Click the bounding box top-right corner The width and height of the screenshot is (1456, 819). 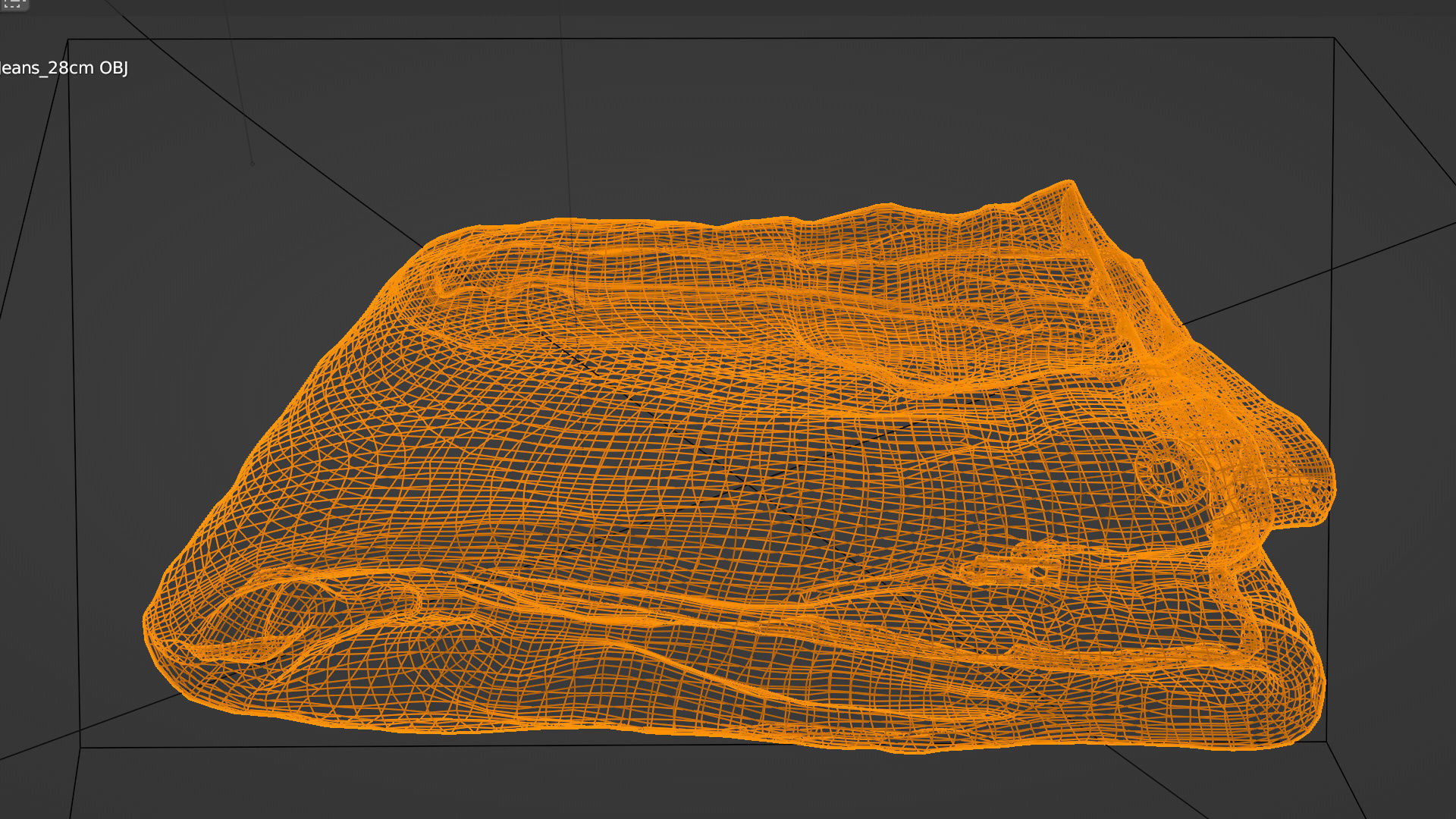pos(1334,38)
